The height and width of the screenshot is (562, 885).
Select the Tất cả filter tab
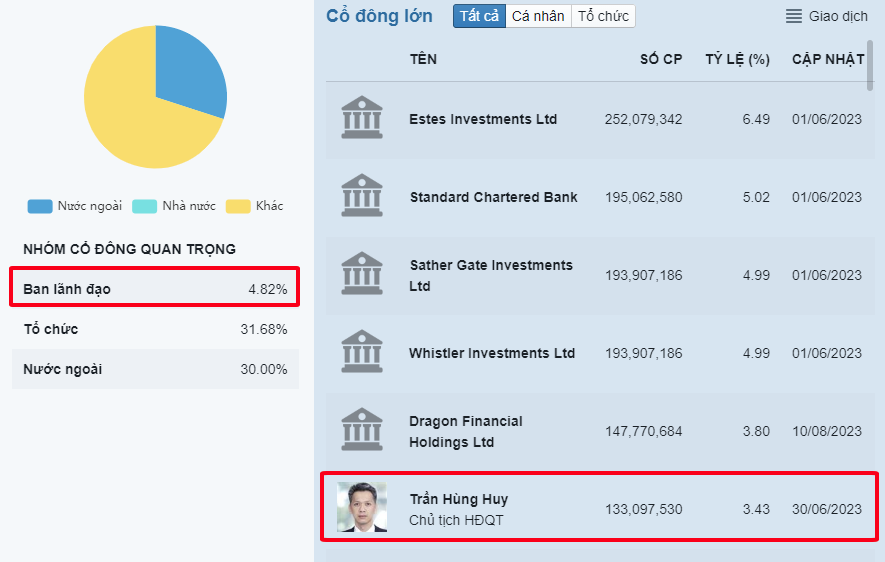(x=479, y=16)
